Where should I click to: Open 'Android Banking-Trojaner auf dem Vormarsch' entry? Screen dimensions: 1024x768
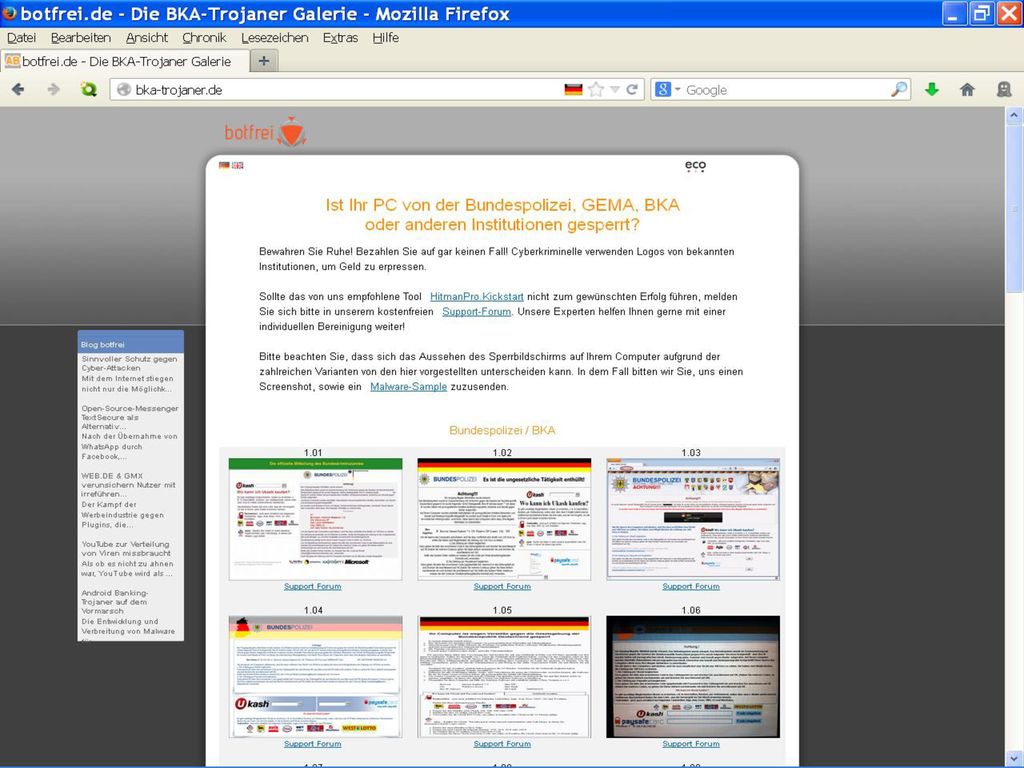click(x=114, y=602)
